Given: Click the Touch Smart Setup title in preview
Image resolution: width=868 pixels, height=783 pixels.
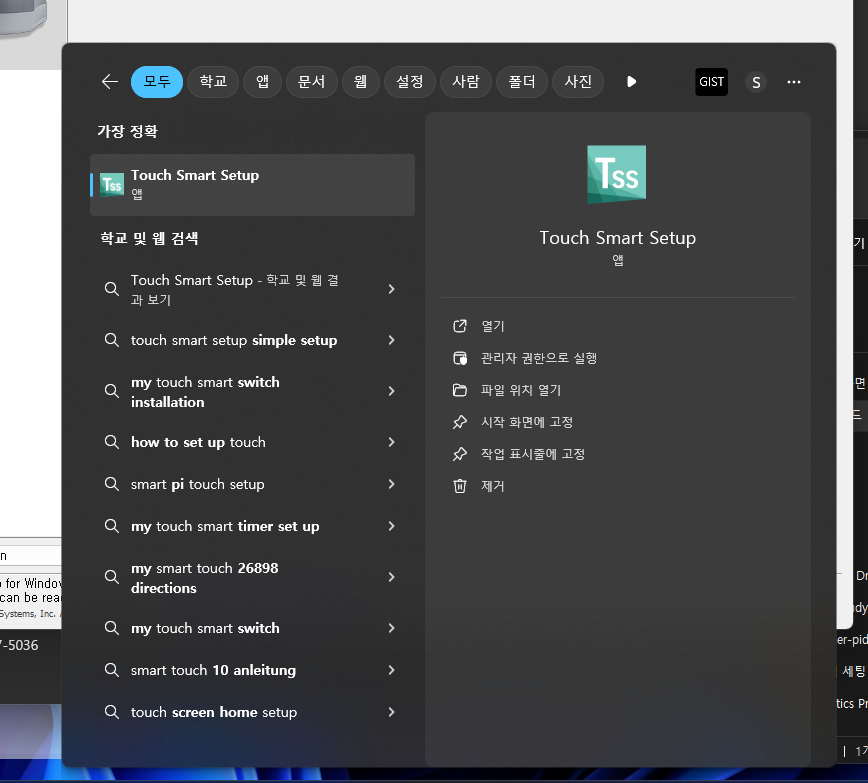Looking at the screenshot, I should pyautogui.click(x=618, y=238).
